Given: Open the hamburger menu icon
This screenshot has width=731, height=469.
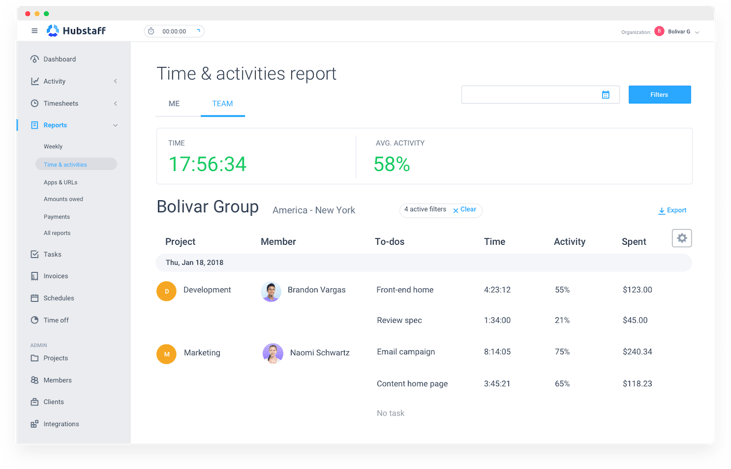Looking at the screenshot, I should click(x=34, y=31).
